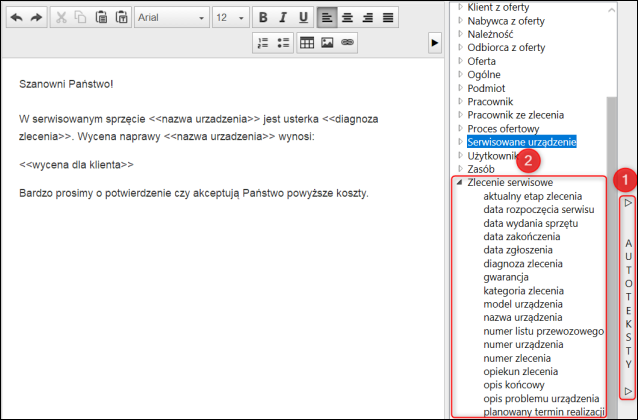Screen dimensions: 638x420
Task: Select gwarancja autotext
Action: (506, 277)
